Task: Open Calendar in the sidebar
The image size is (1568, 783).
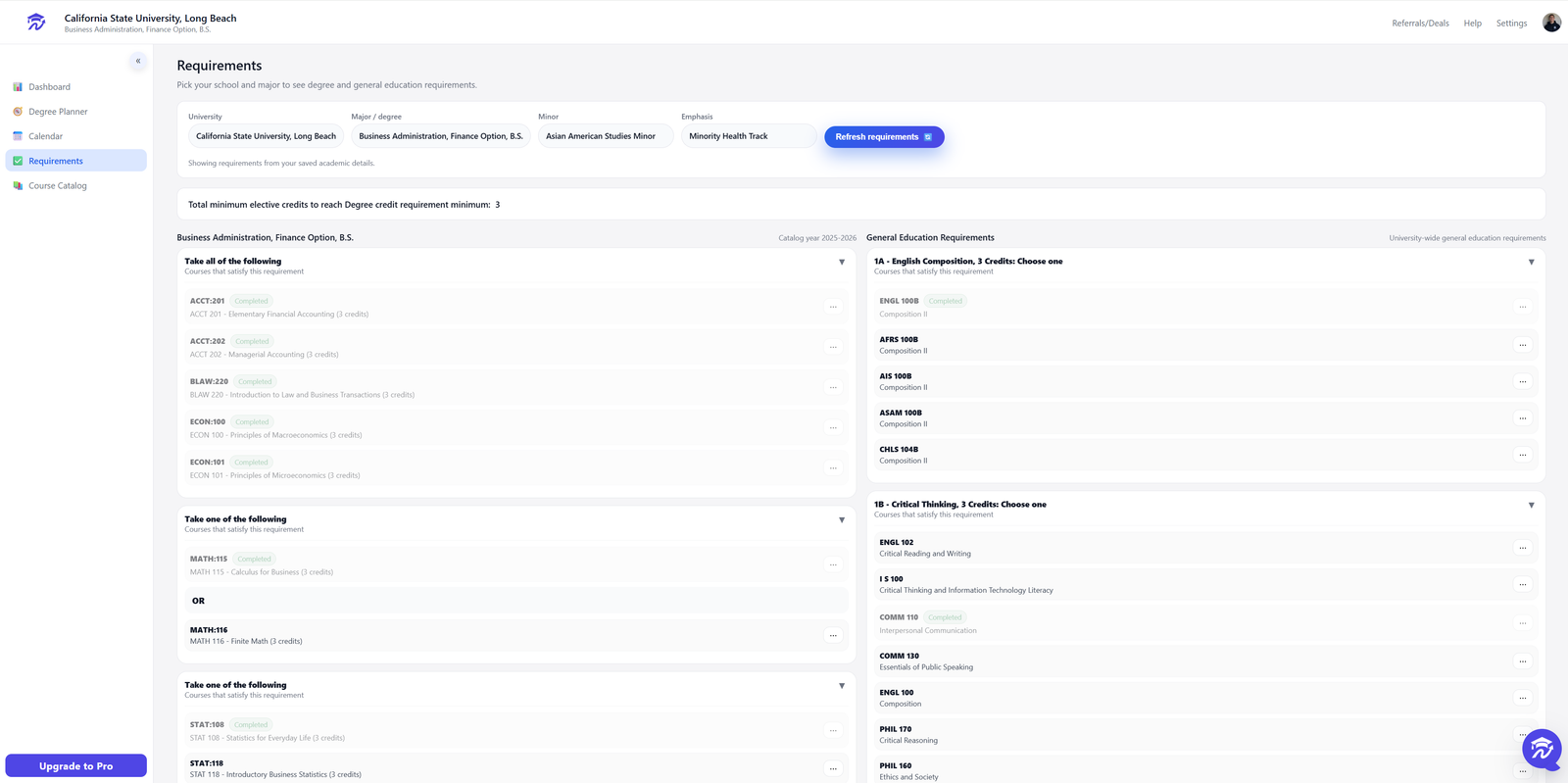Action: pyautogui.click(x=76, y=136)
